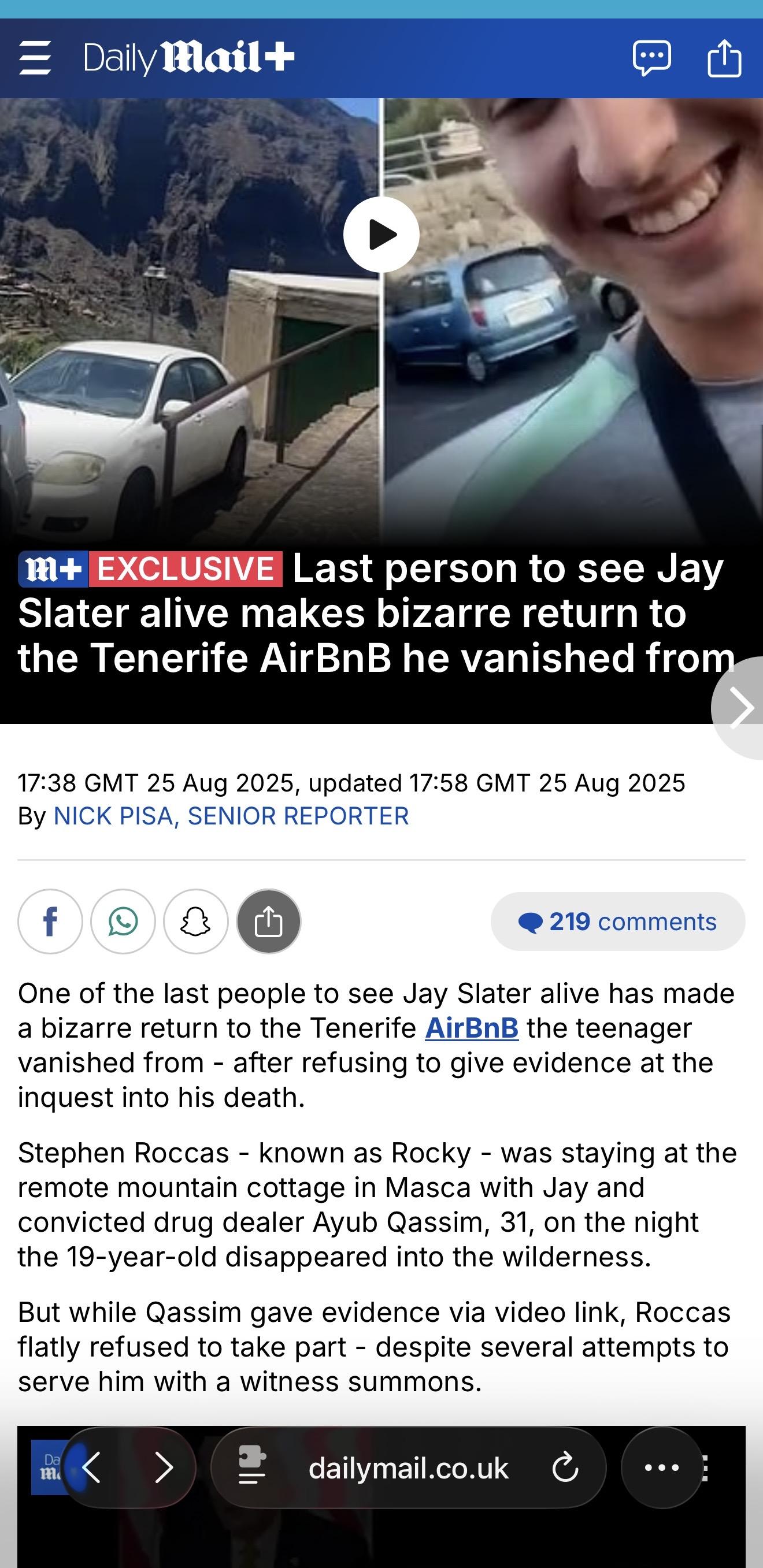Tap the share icon in blue header
This screenshot has height=1568, width=763.
click(x=724, y=58)
